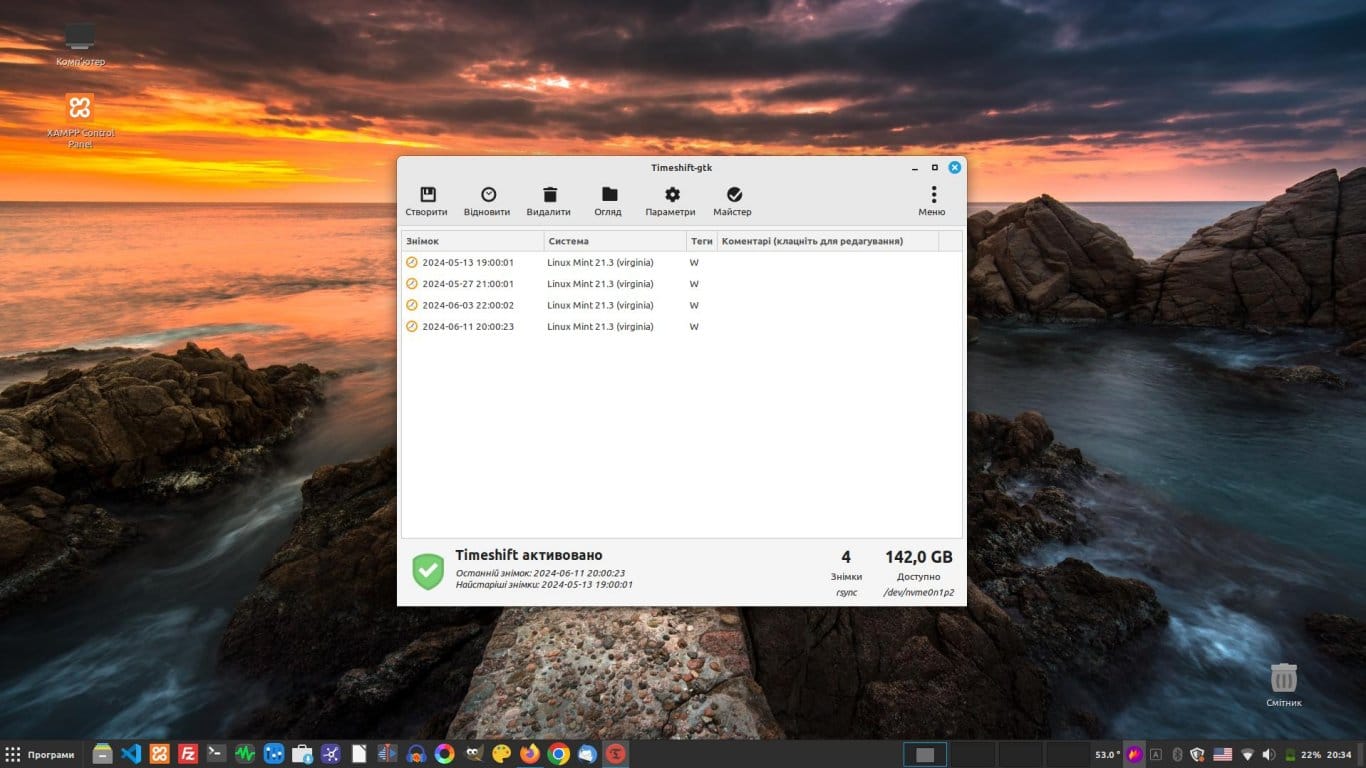Image resolution: width=1366 pixels, height=768 pixels.
Task: Open FileZilla from the taskbar
Action: (x=187, y=754)
